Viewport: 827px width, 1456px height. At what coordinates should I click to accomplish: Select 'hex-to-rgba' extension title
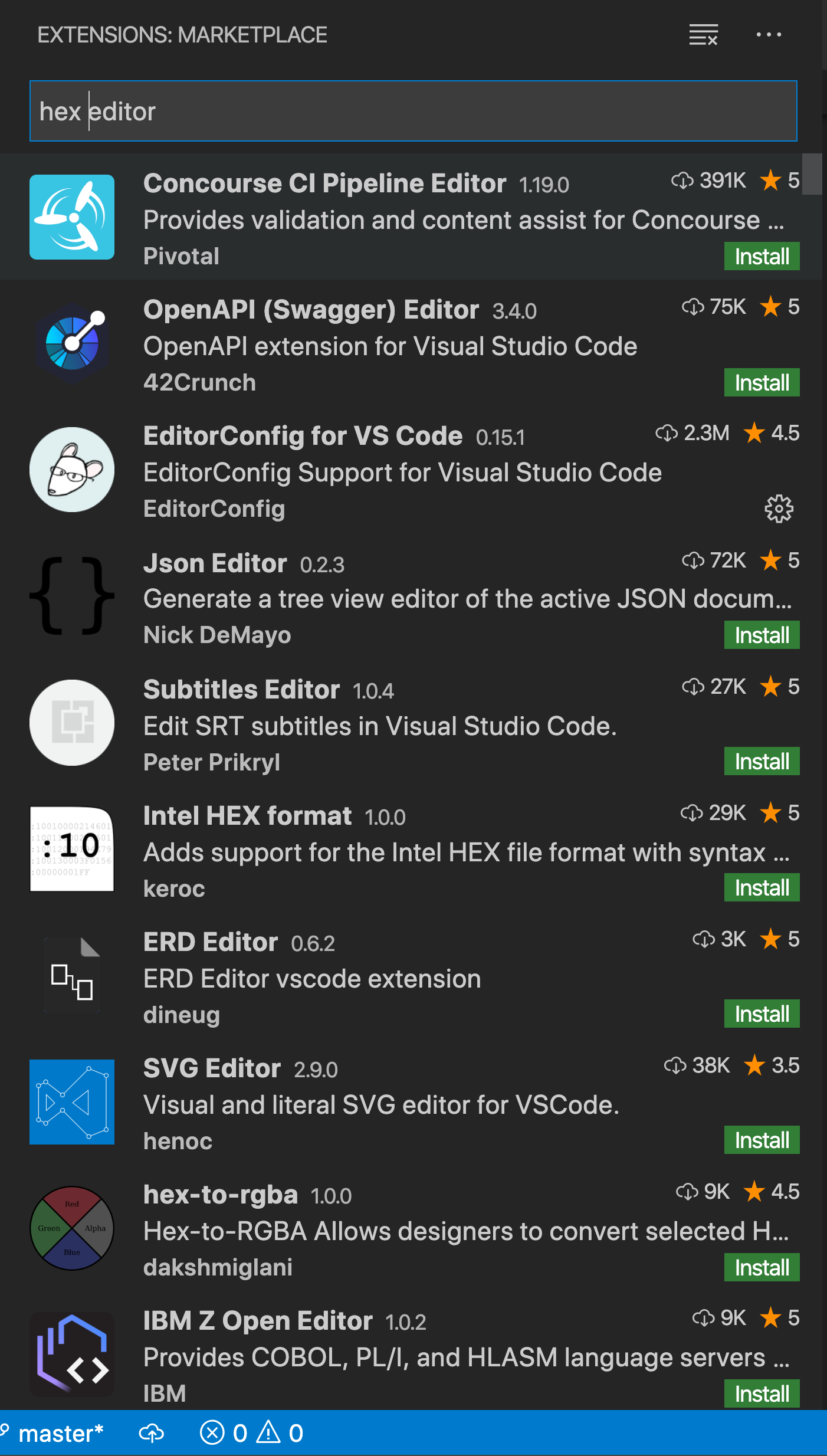click(x=221, y=1195)
